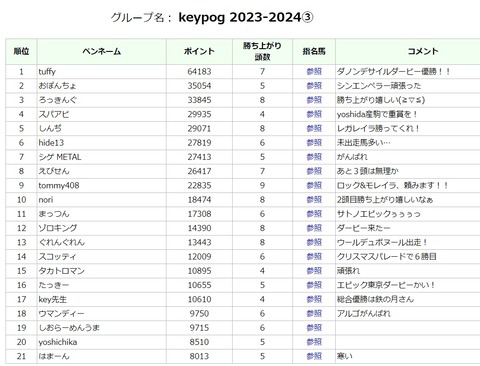Click comment クリスマスパレードで６勝目
This screenshot has width=480, height=366.
[387, 257]
